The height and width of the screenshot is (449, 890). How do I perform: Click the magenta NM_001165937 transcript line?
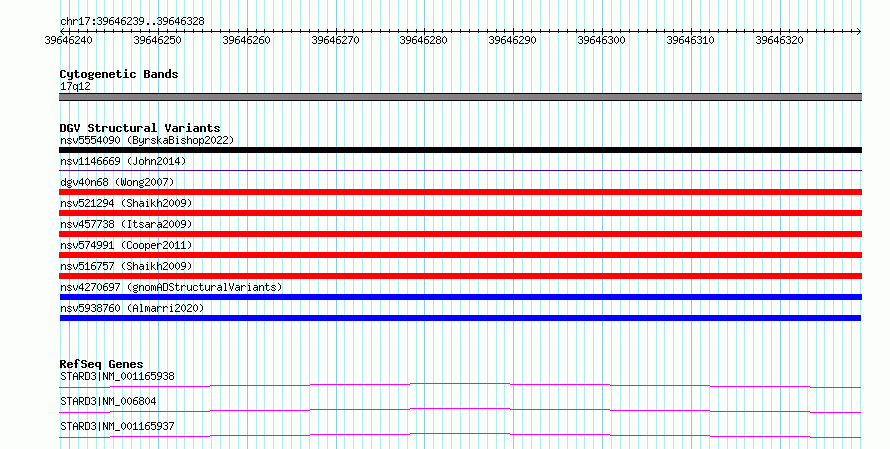click(460, 435)
